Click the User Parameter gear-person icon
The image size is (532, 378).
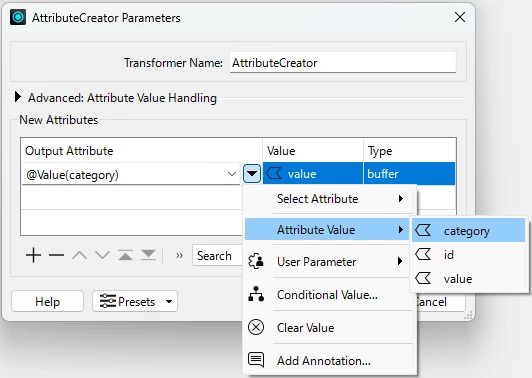[256, 262]
